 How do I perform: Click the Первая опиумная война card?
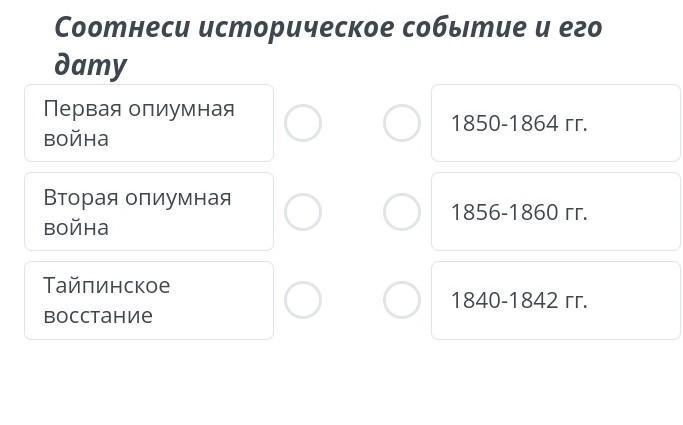tap(149, 123)
